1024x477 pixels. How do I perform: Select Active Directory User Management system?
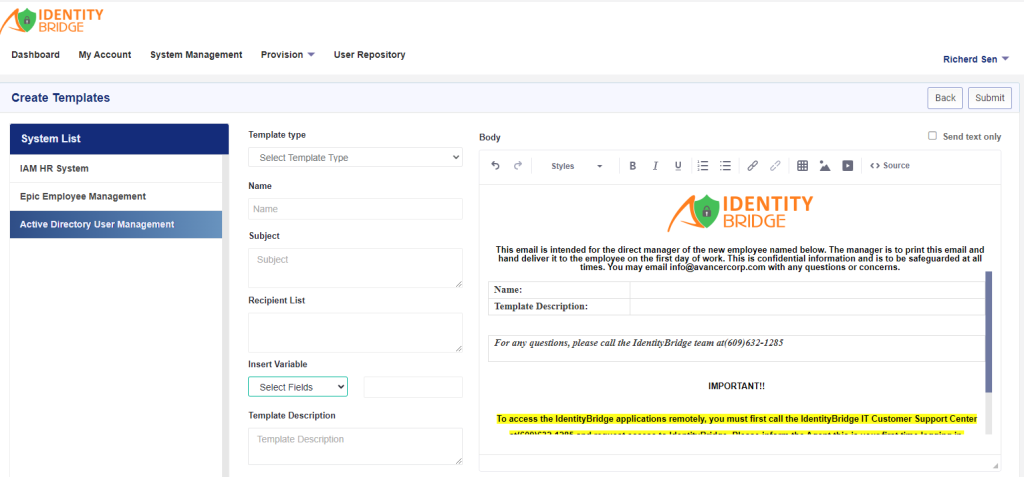tap(116, 224)
